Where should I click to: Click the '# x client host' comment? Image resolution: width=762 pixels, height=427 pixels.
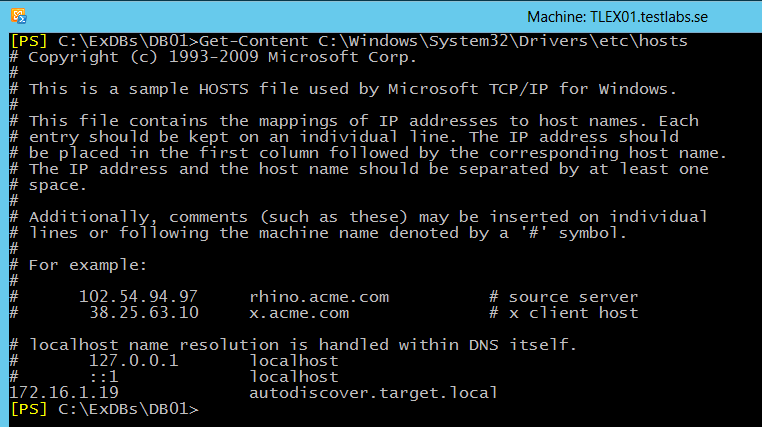click(564, 312)
